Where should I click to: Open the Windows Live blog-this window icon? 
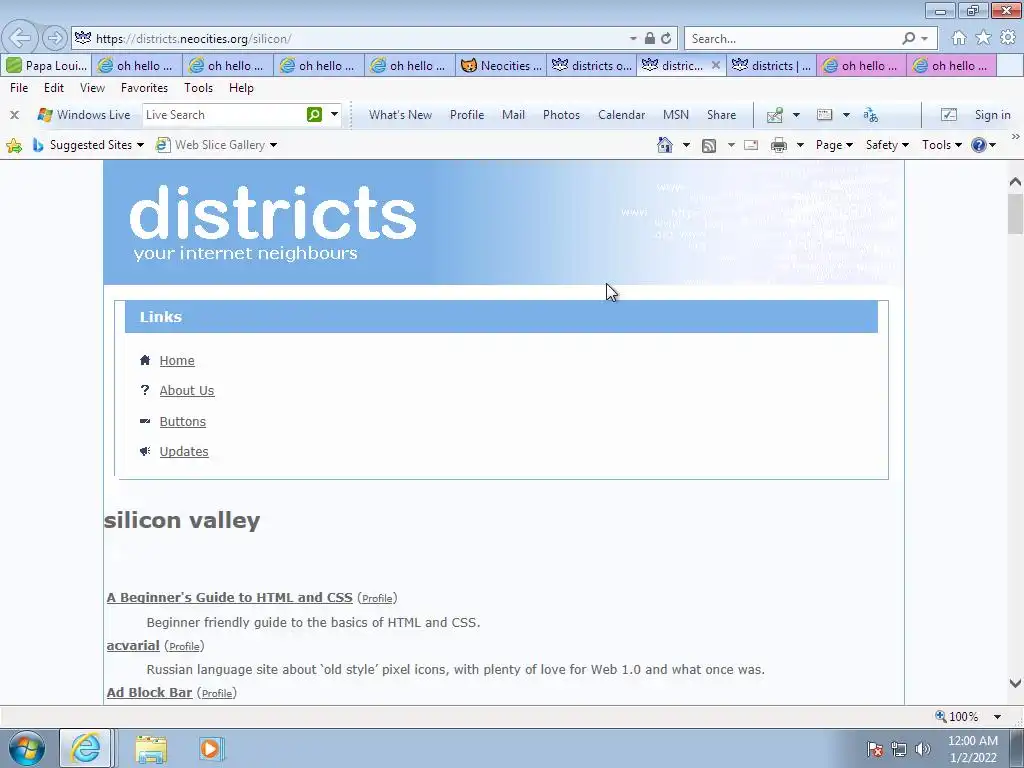(x=825, y=115)
